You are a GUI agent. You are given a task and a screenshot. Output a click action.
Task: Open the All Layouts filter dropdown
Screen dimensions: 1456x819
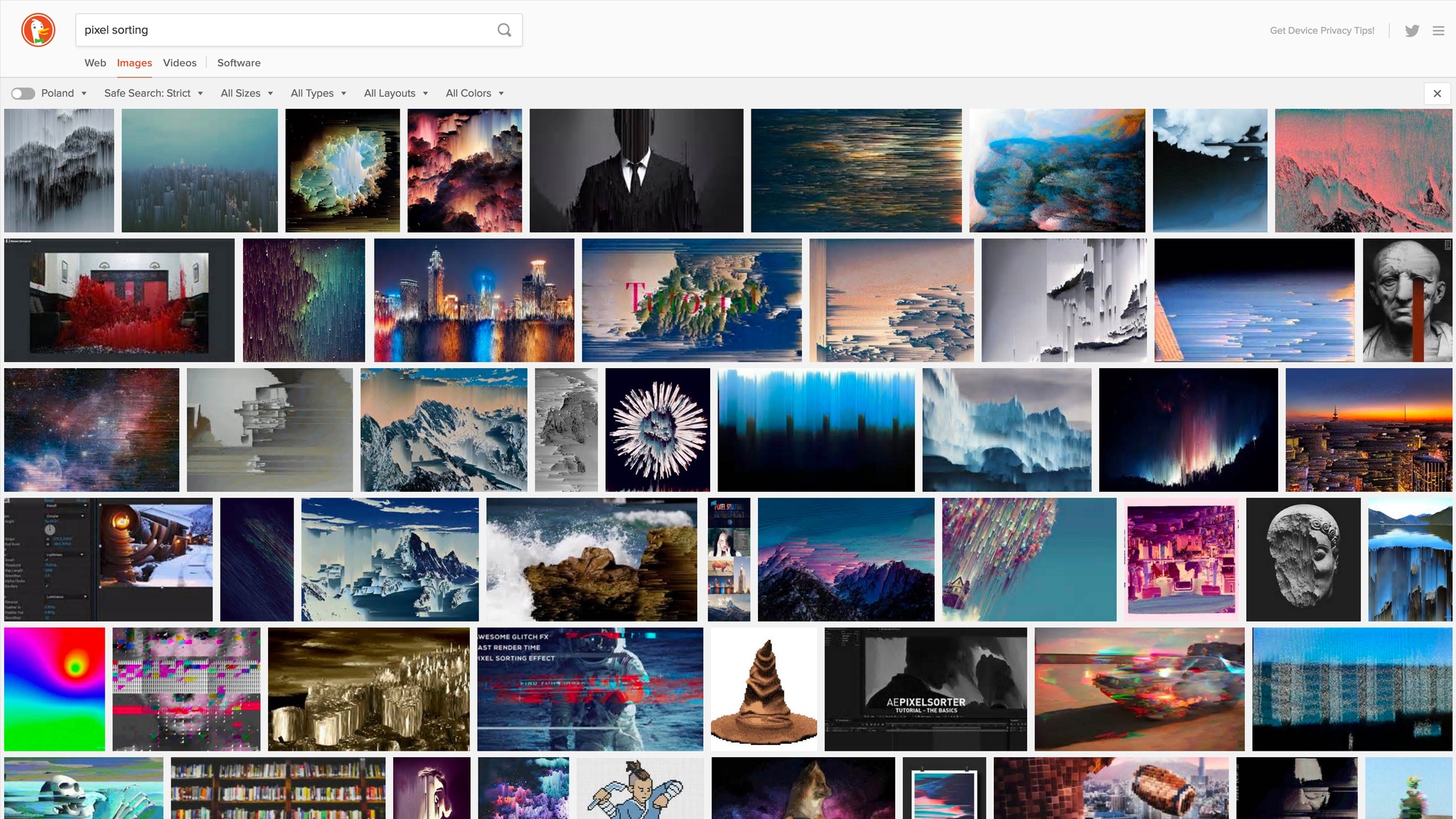[396, 93]
